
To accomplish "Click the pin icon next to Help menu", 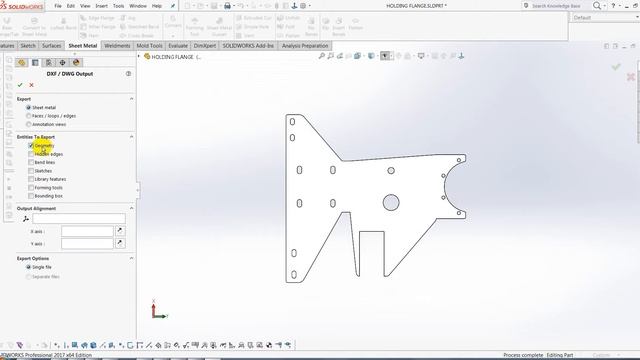I will (x=173, y=6).
